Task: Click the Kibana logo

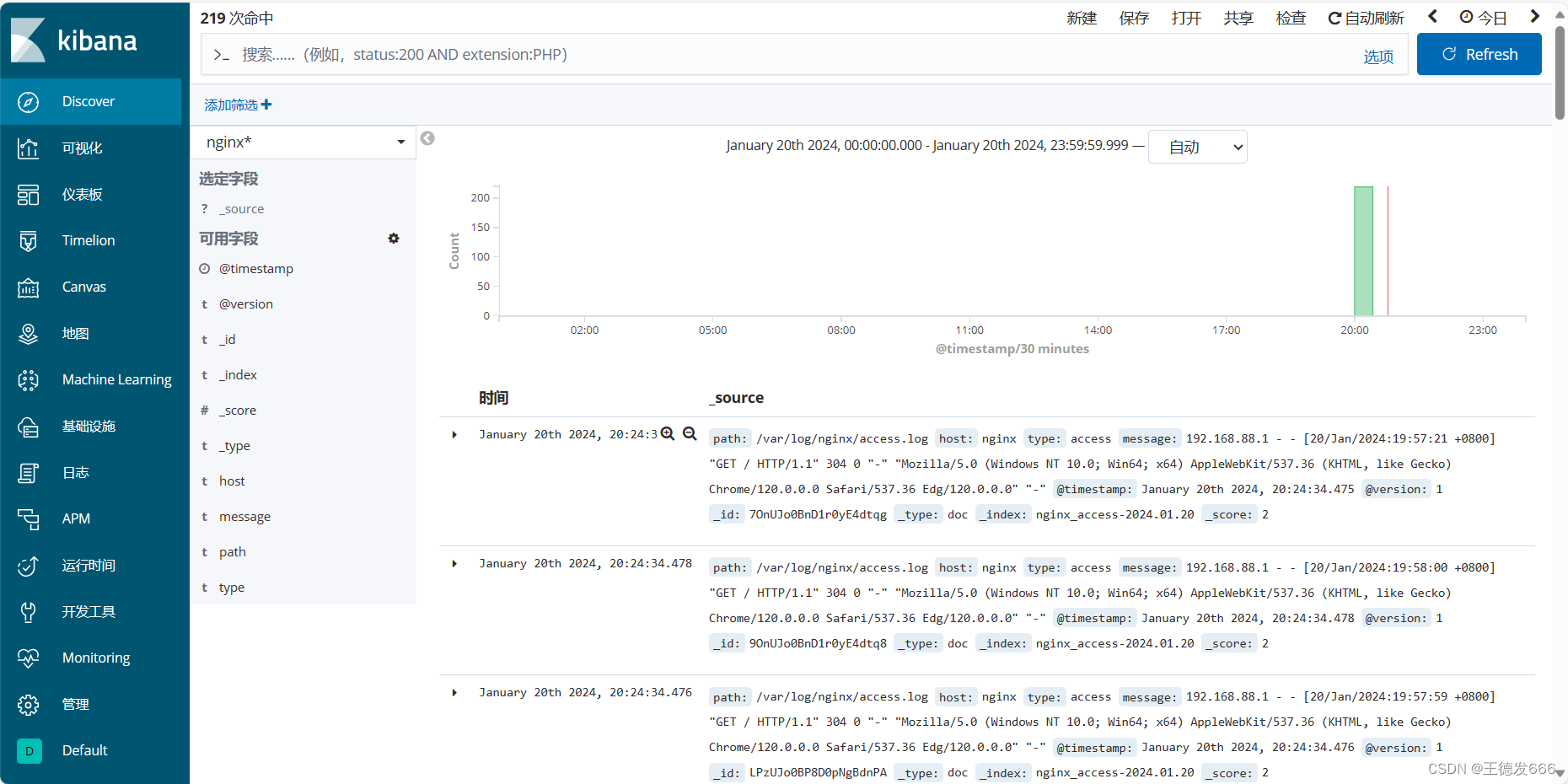Action: click(74, 40)
